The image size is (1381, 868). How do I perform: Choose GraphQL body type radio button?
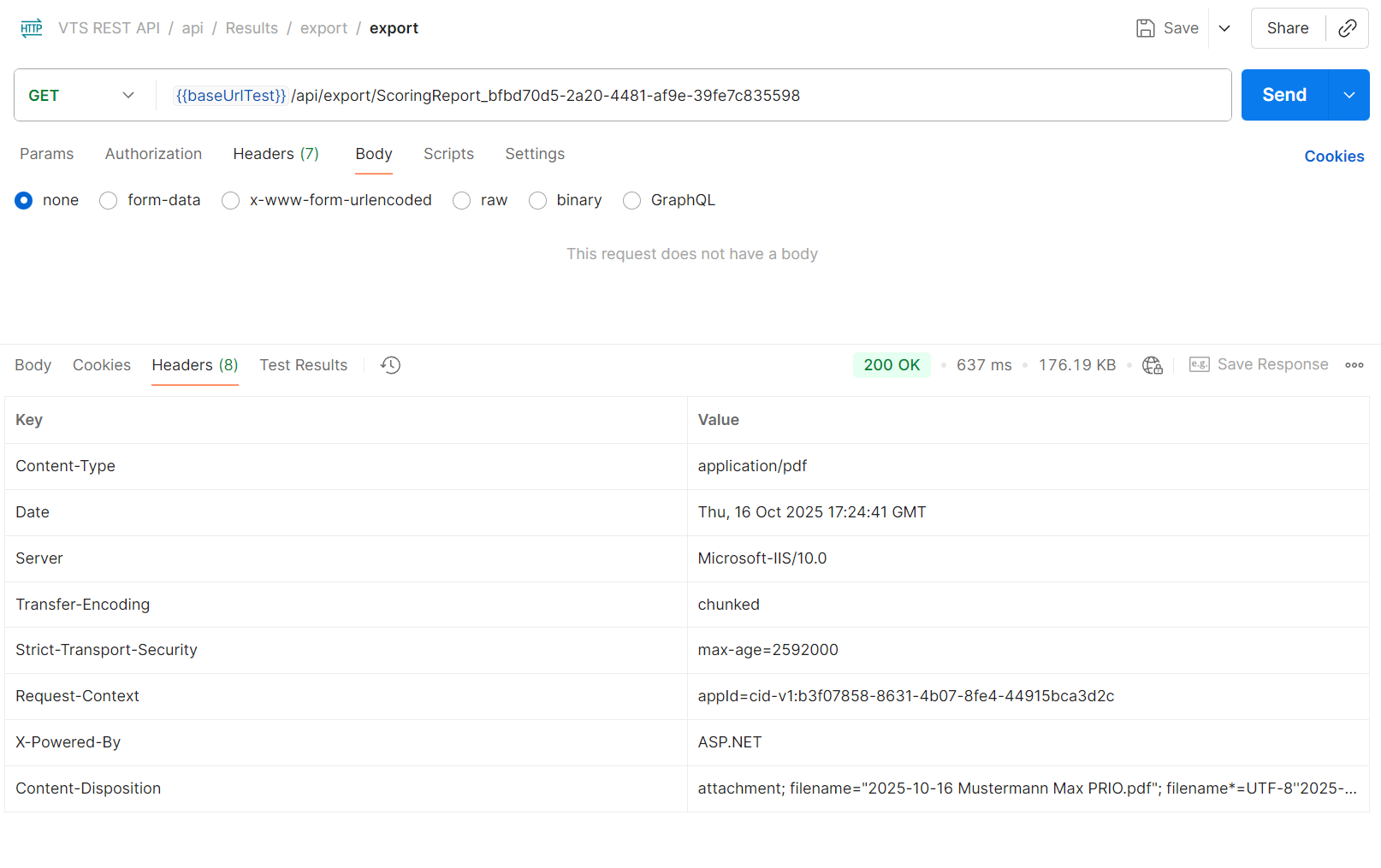coord(632,200)
